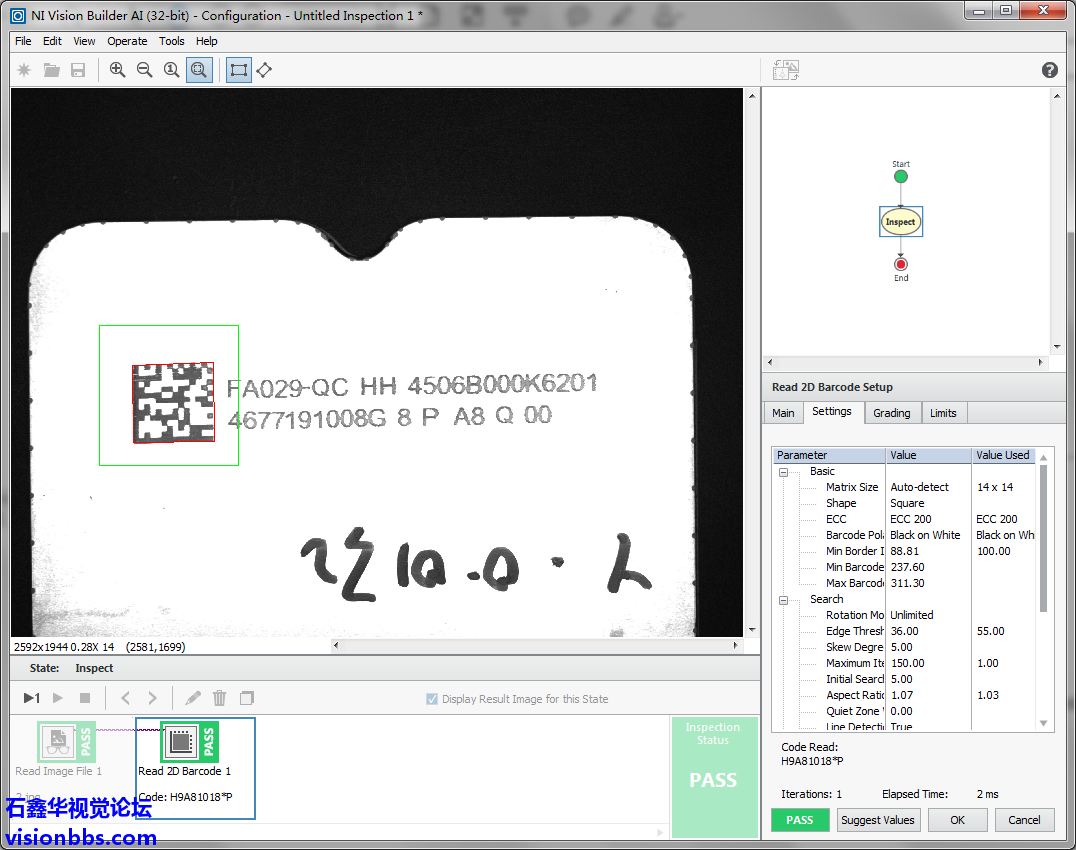Viewport: 1076px width, 850px height.
Task: Click the Inspect state node in diagram
Action: coord(900,222)
